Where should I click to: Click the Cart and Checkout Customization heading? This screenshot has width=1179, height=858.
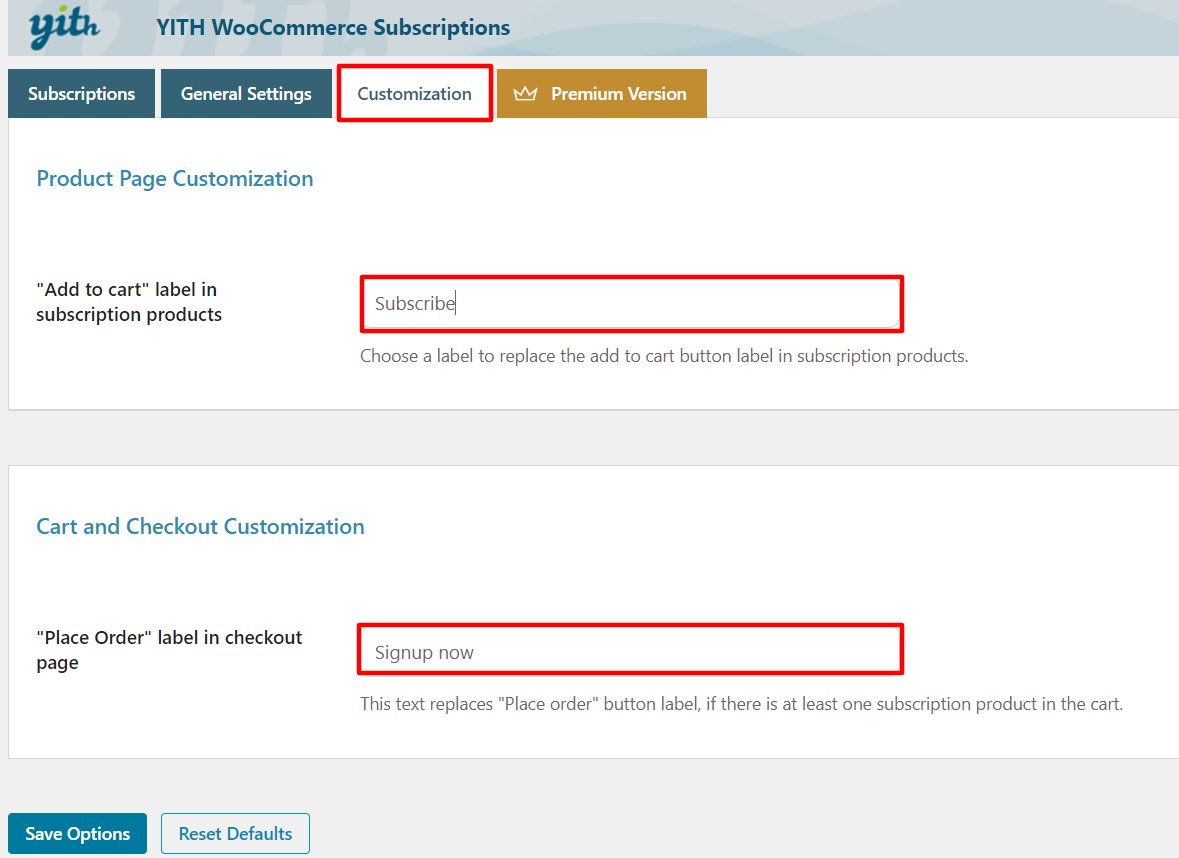pos(200,526)
